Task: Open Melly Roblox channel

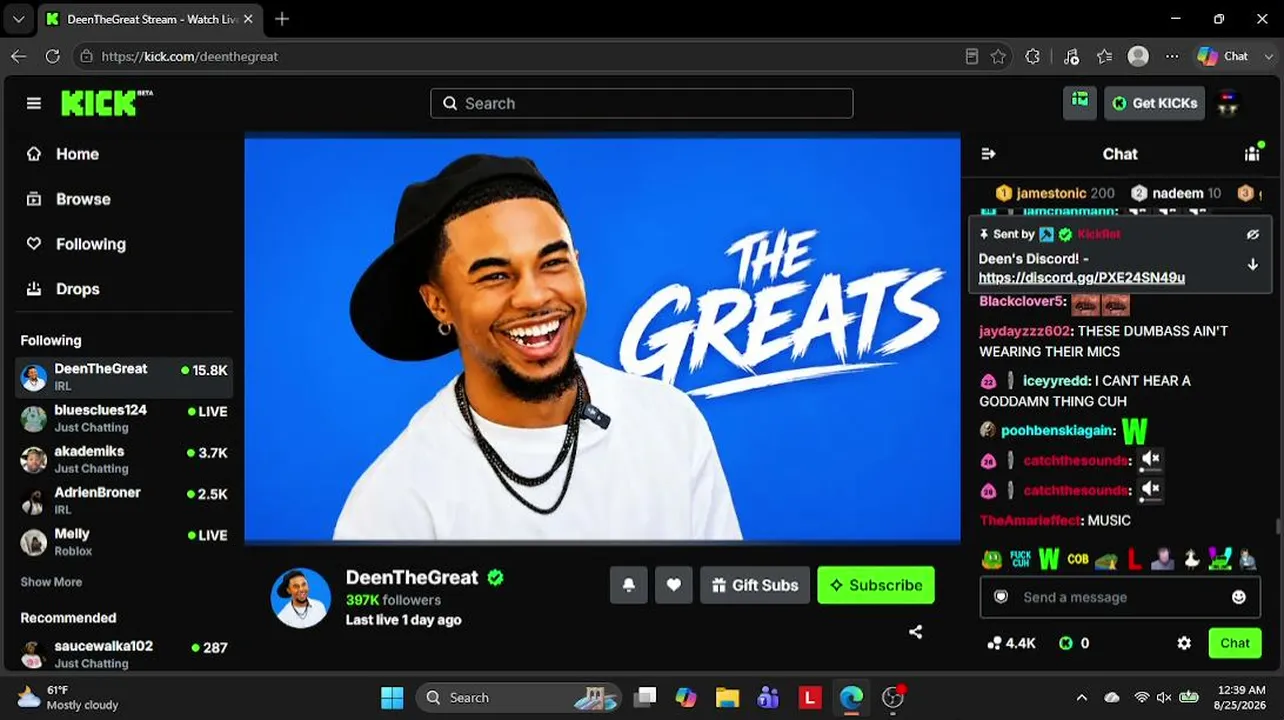Action: click(124, 541)
